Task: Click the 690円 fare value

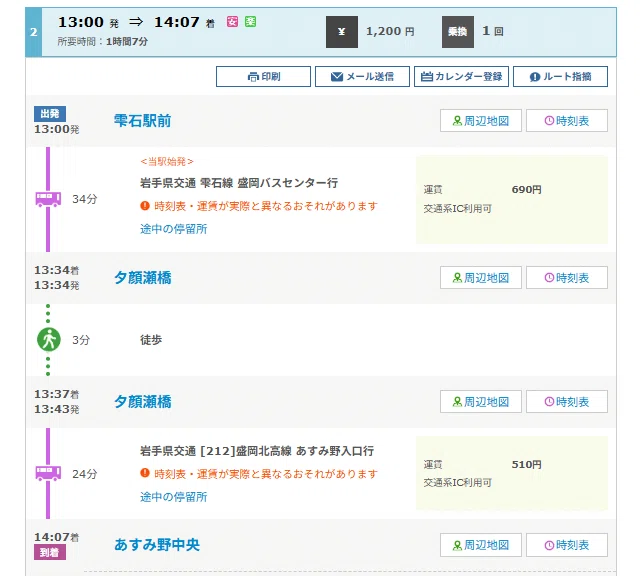Action: pyautogui.click(x=527, y=190)
